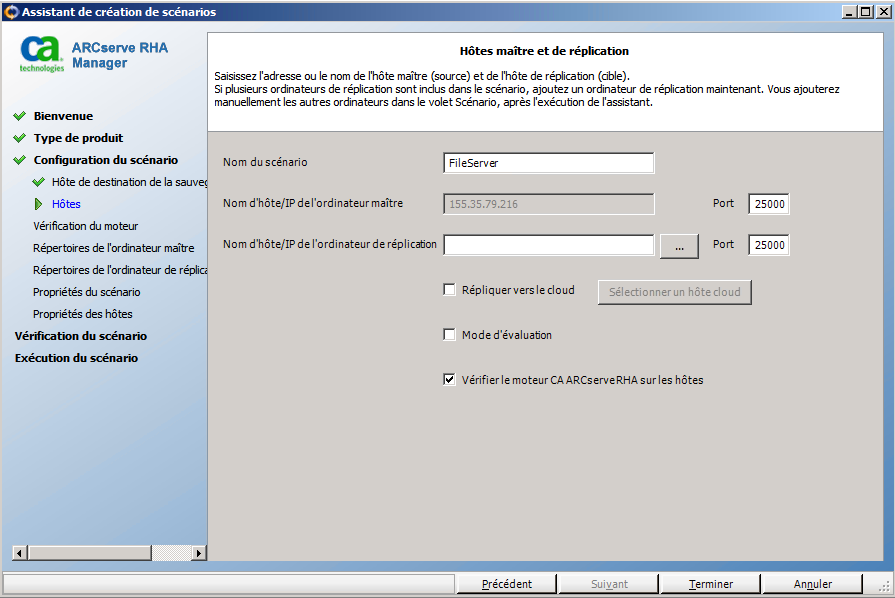Click the sidebar horizontal scrollbar thumb

click(x=90, y=552)
